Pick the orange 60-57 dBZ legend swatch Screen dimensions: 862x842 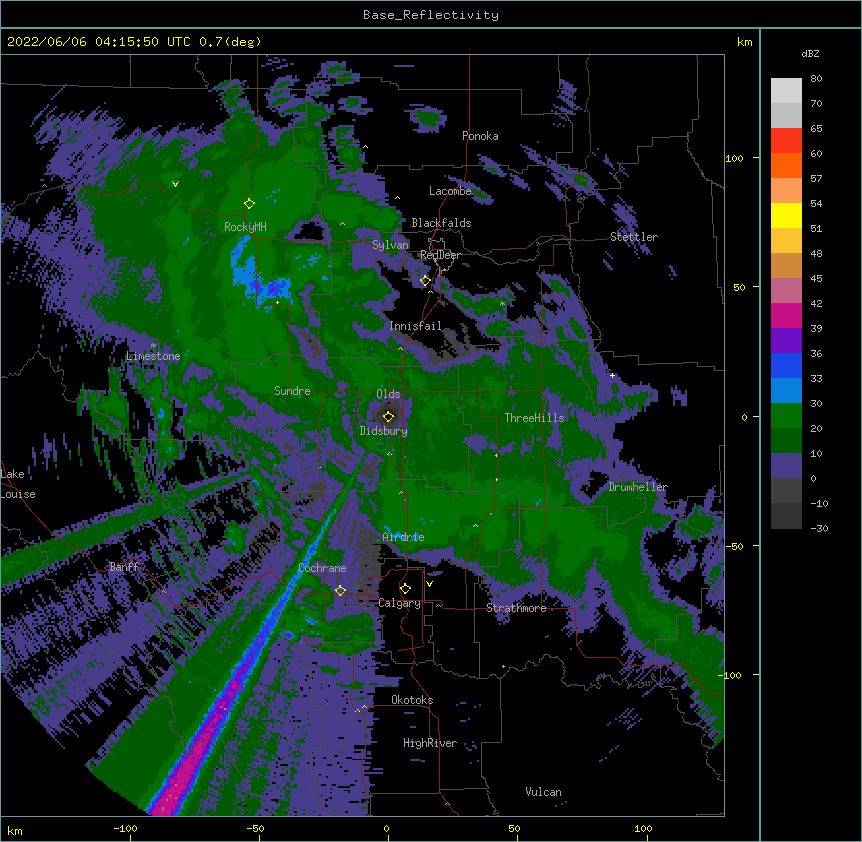786,165
